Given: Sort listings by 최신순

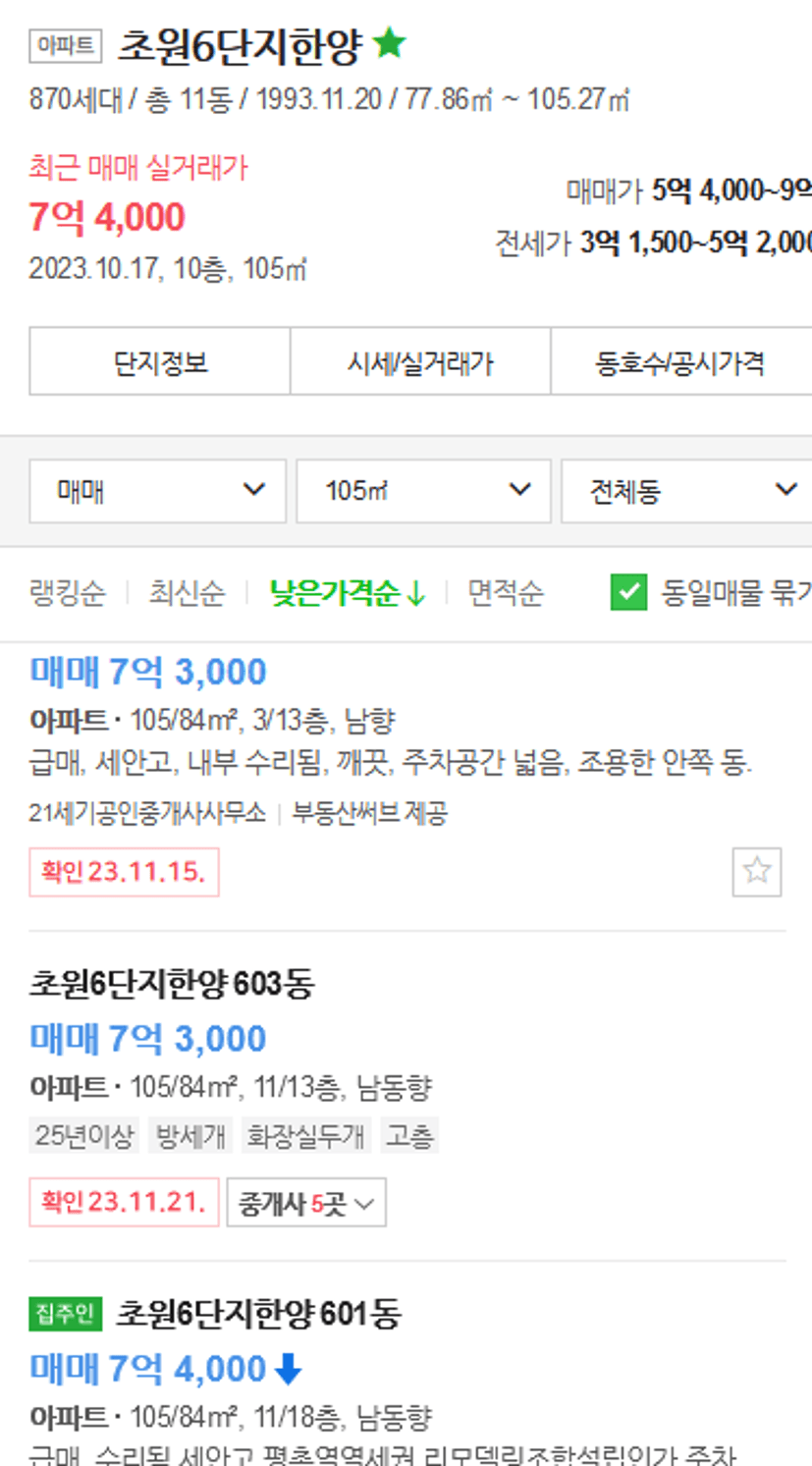Looking at the screenshot, I should tap(187, 593).
